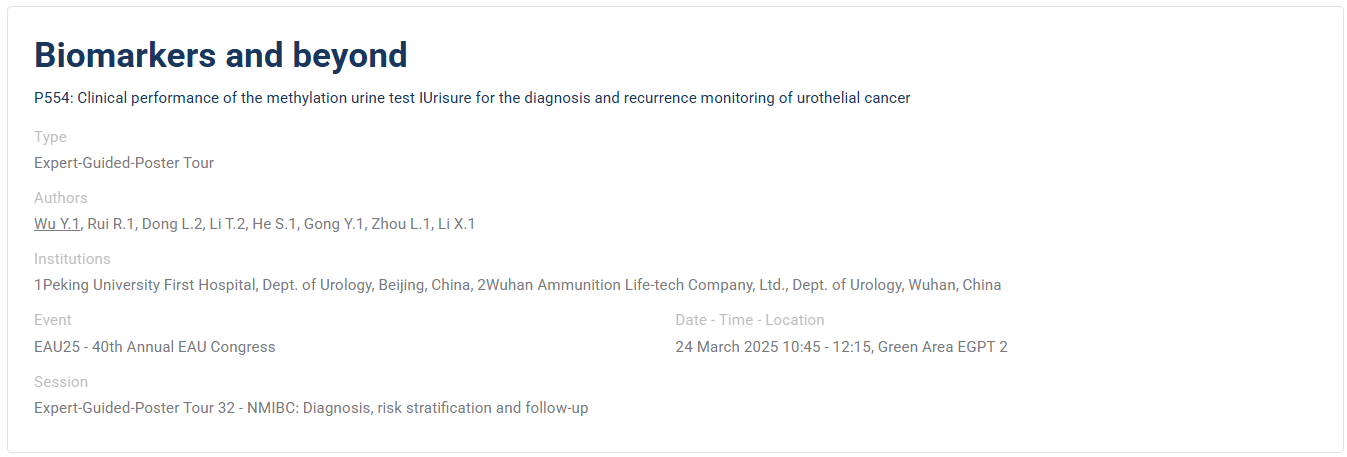Screen dimensions: 1347x457
Task: Click author name Dong L.2
Action: pos(171,224)
